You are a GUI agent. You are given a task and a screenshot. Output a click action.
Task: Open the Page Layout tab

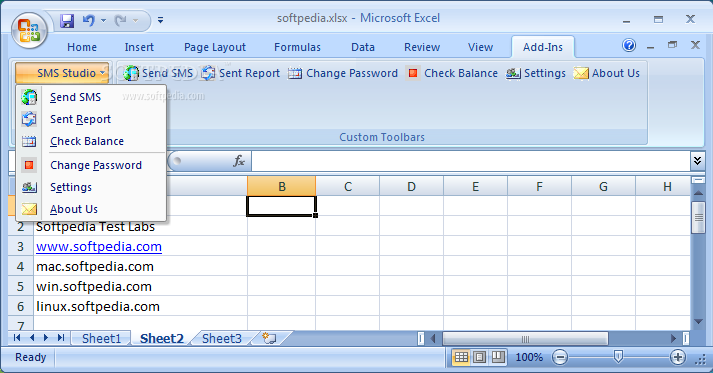point(215,47)
